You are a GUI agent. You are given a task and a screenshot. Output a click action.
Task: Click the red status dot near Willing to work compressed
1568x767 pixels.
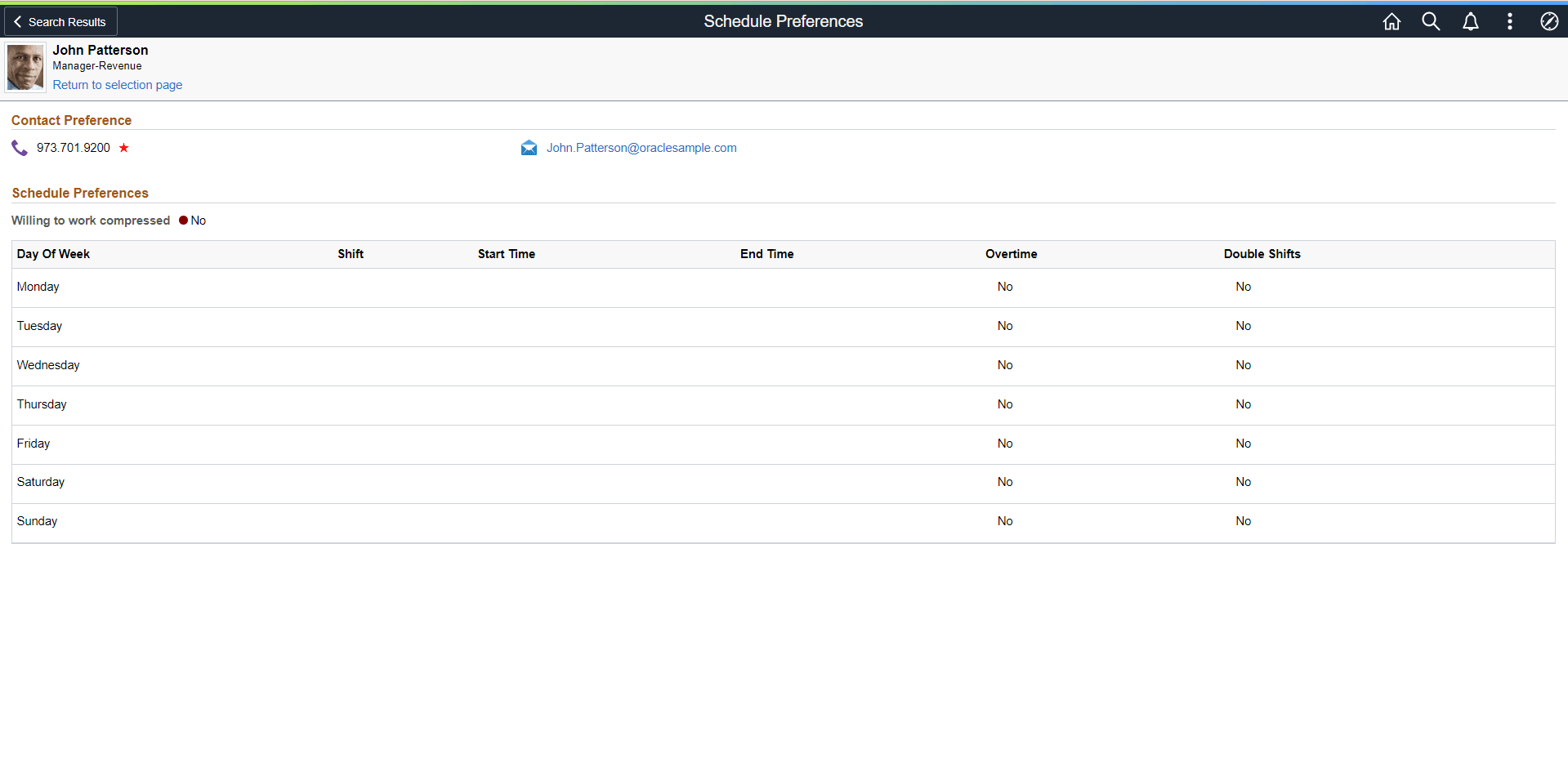(182, 220)
